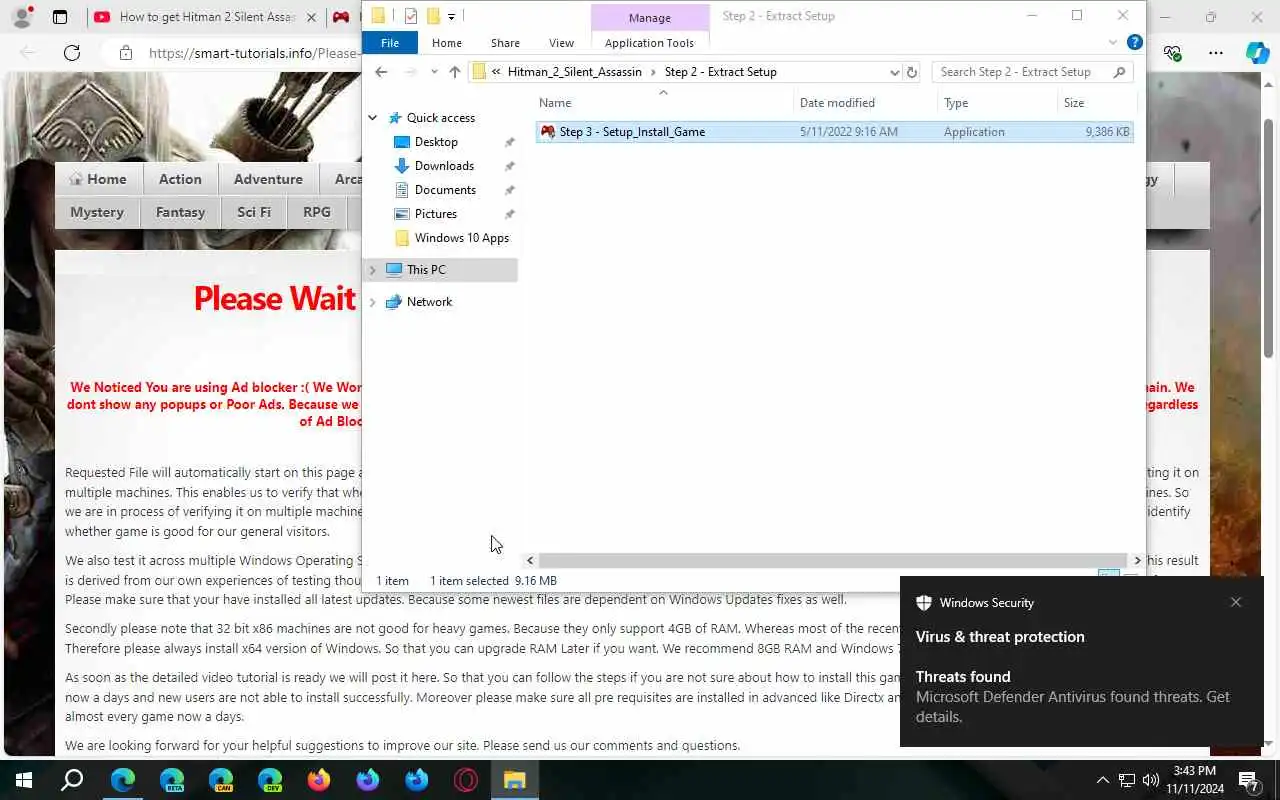Viewport: 1280px width, 800px height.
Task: Select Quick access in the navigation pane
Action: 440,118
